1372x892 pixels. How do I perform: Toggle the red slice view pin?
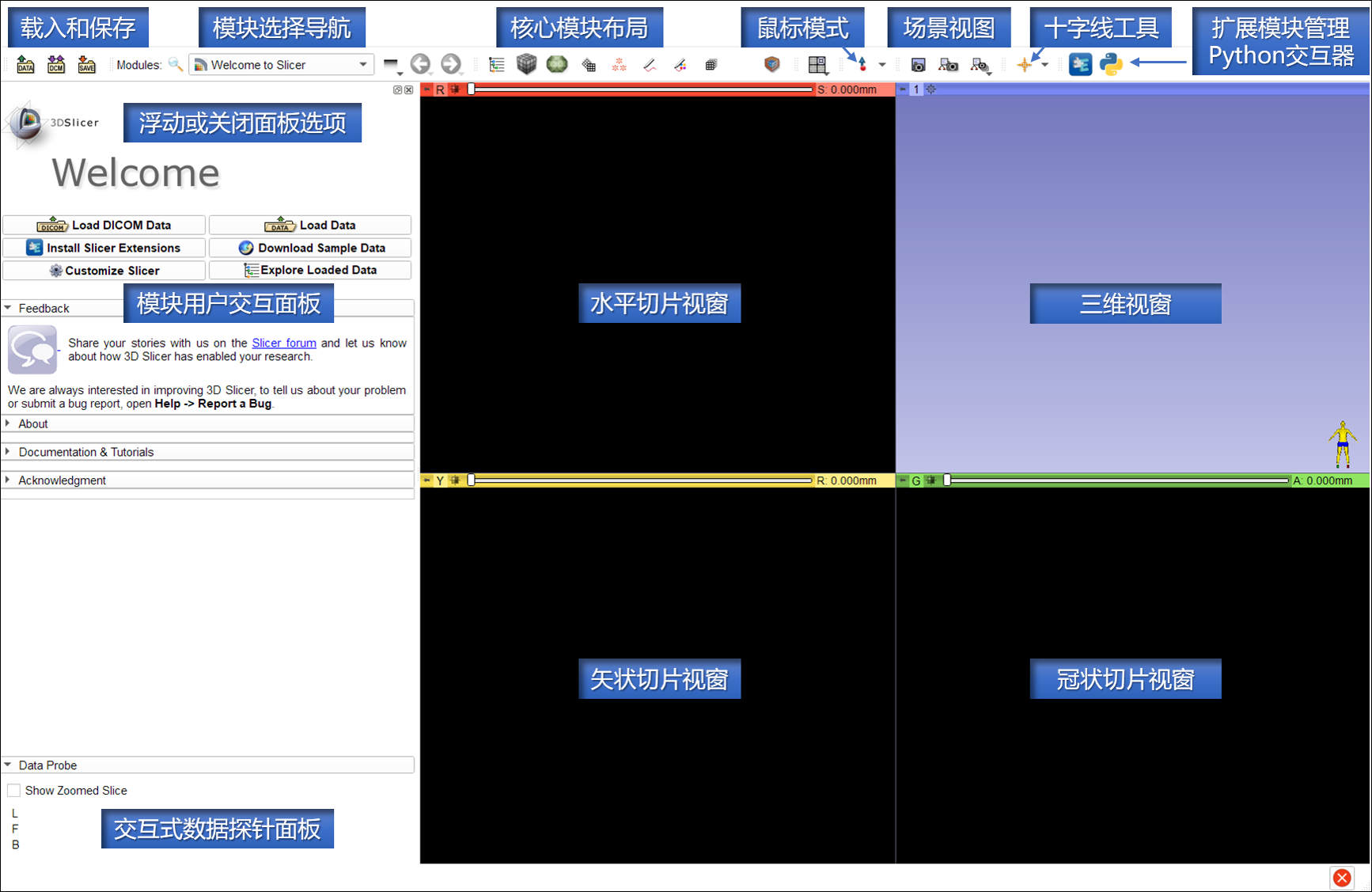tap(427, 89)
